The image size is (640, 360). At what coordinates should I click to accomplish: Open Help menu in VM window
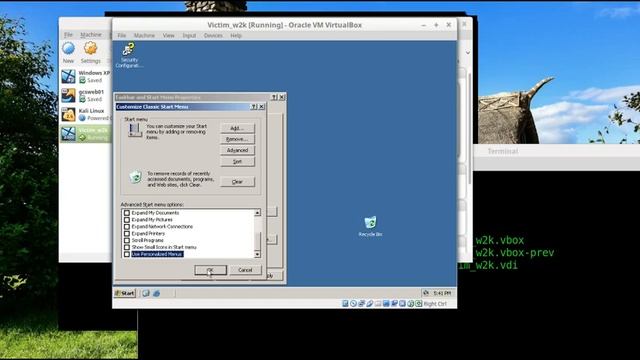click(236, 36)
